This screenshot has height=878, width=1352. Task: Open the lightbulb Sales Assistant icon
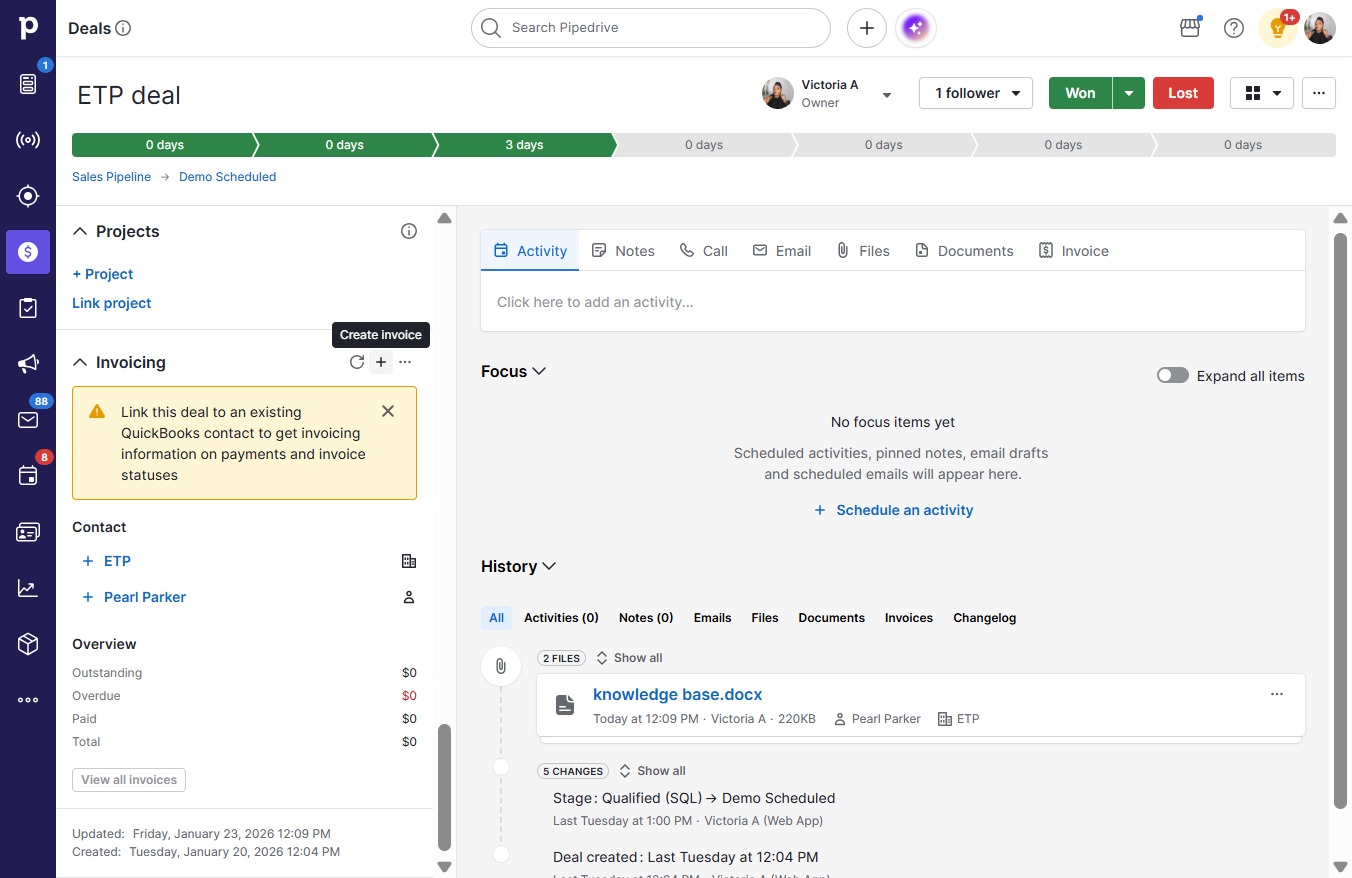point(1277,28)
